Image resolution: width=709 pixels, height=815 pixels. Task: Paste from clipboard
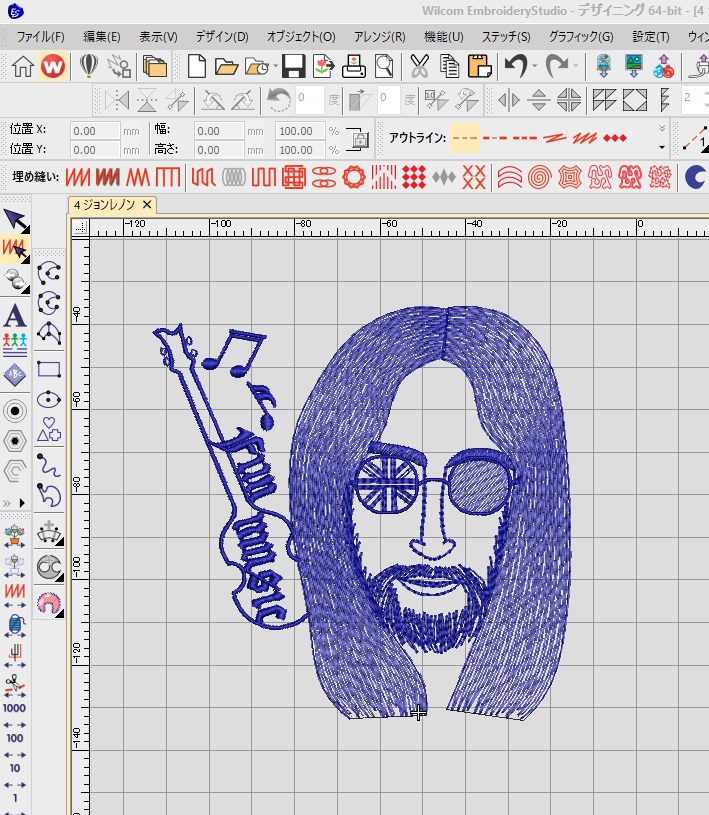click(x=479, y=67)
